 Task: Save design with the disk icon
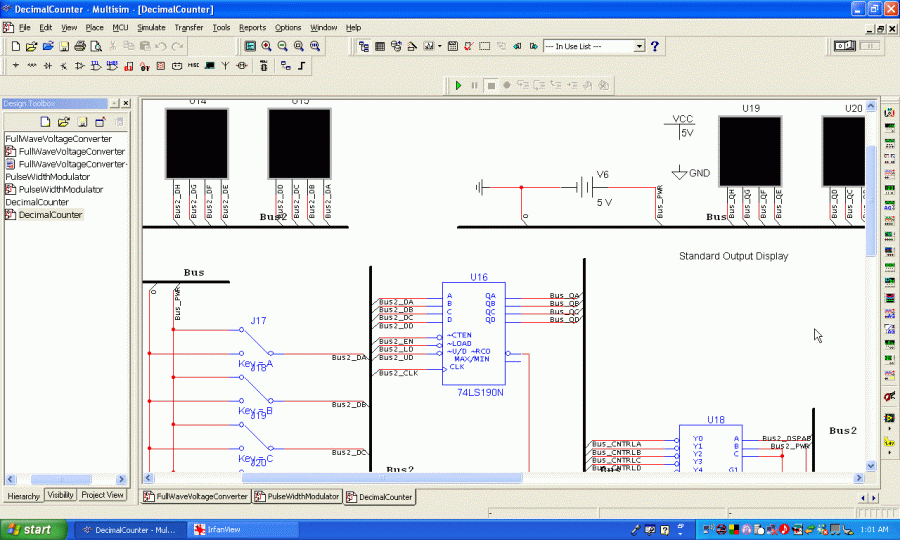[64, 46]
